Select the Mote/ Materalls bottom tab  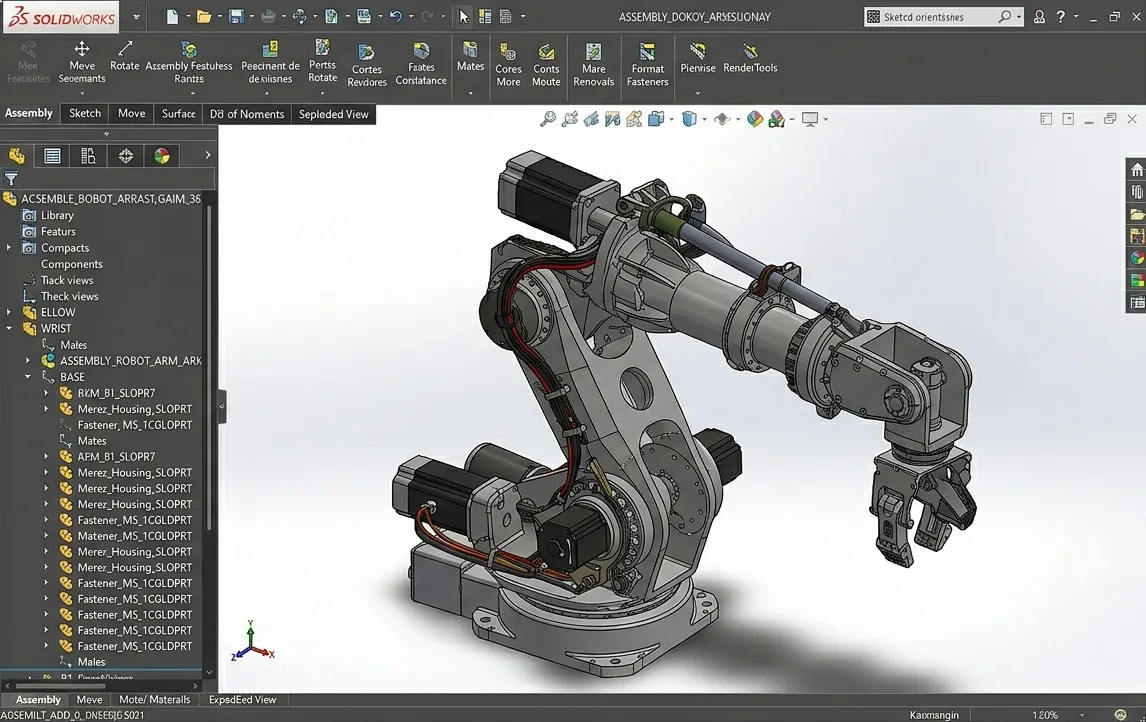(x=154, y=699)
